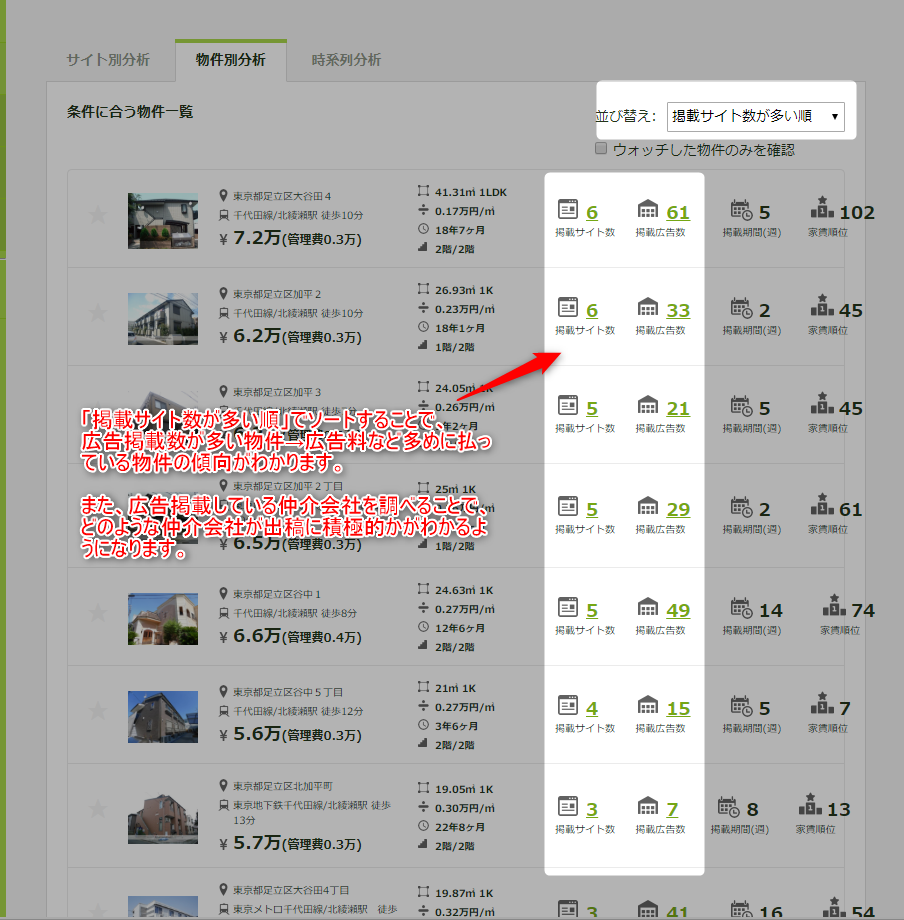Click the building icon beside the 15 link
This screenshot has width=904, height=920.
648,705
